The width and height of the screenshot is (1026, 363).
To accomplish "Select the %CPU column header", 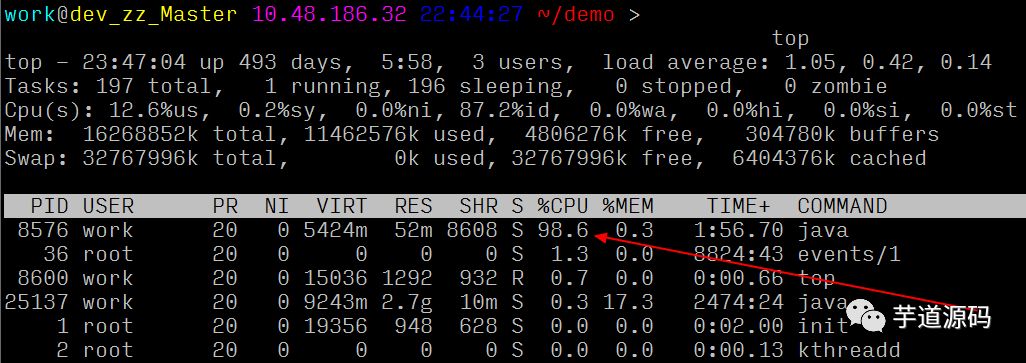I will tap(563, 206).
